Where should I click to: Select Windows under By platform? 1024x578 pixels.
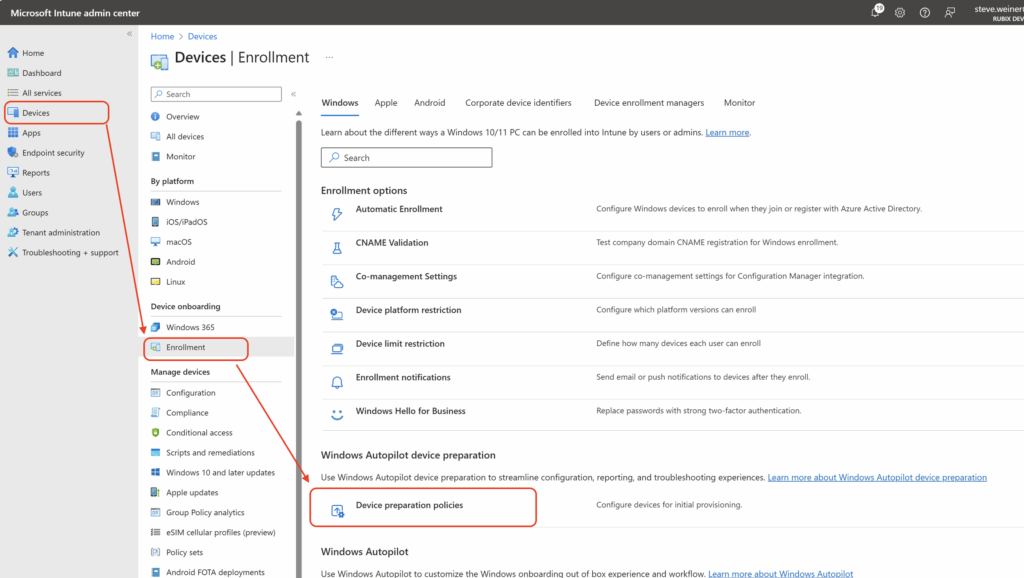[x=183, y=202]
